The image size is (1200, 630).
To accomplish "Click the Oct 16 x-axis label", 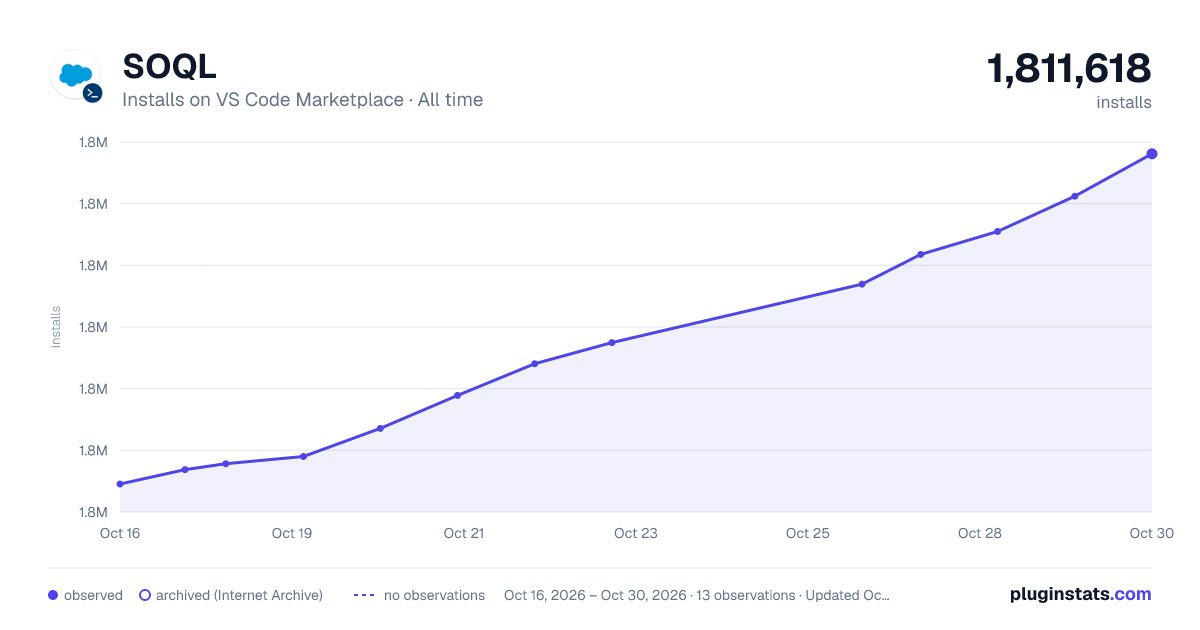I will pos(120,533).
